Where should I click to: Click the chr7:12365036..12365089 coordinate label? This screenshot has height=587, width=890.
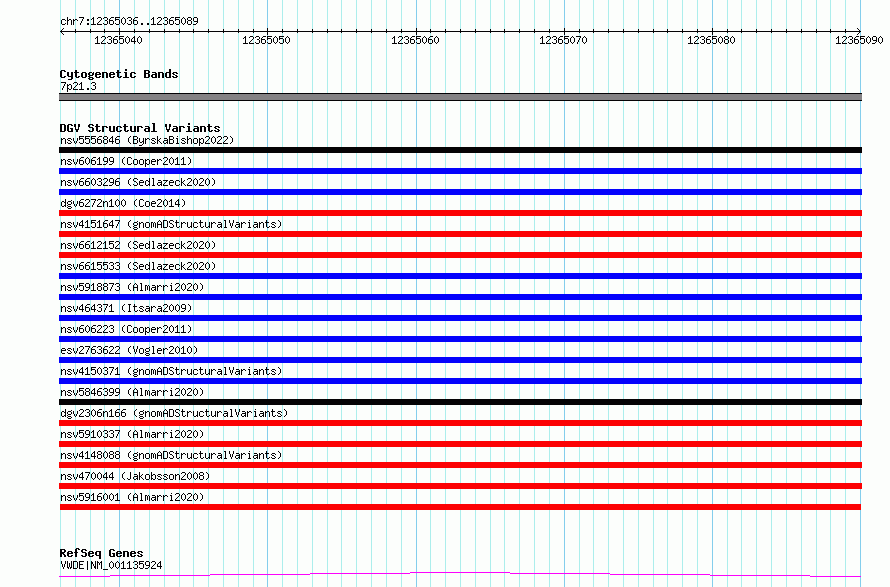tap(129, 21)
